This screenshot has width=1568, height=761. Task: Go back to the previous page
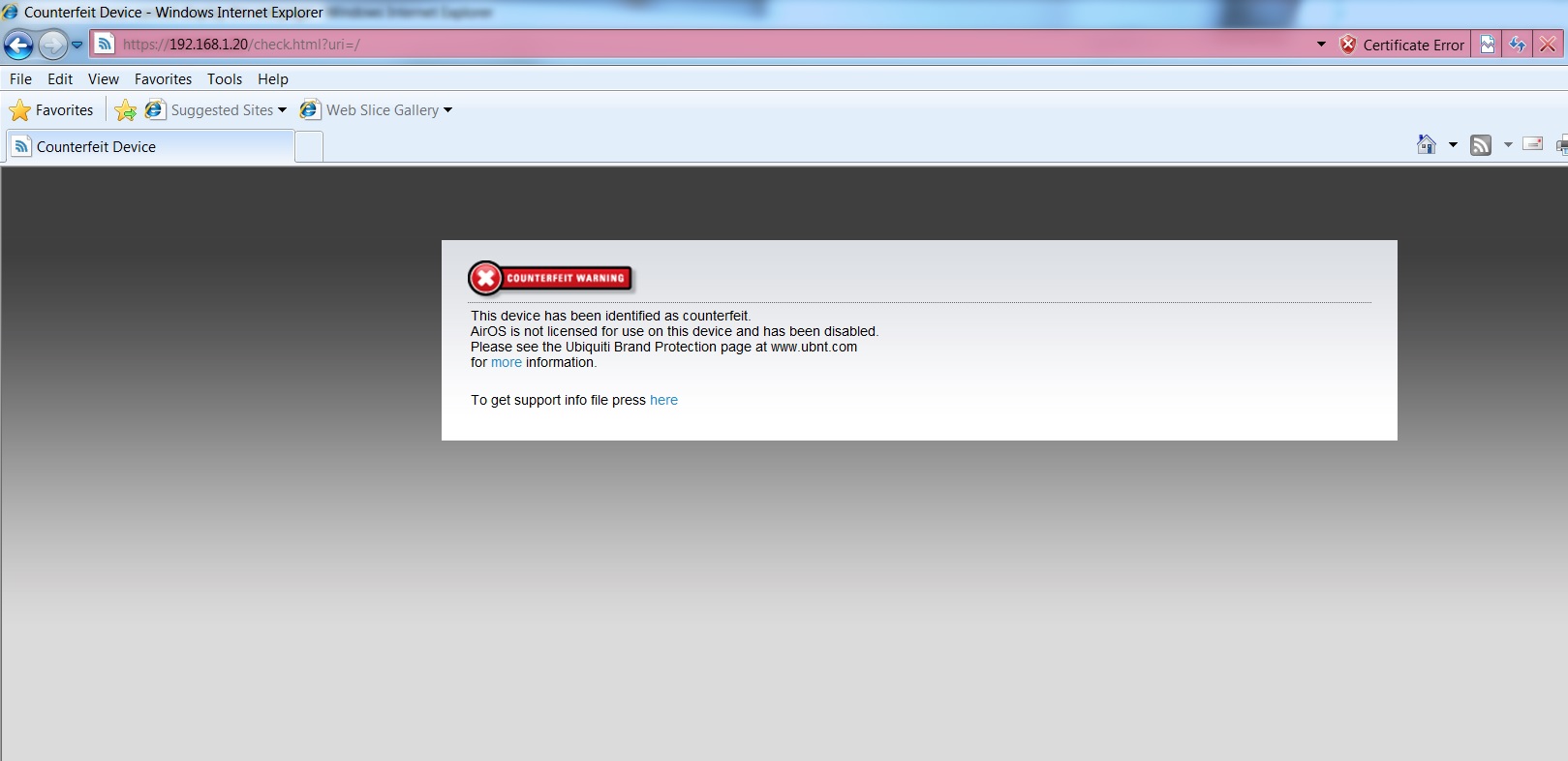[18, 45]
